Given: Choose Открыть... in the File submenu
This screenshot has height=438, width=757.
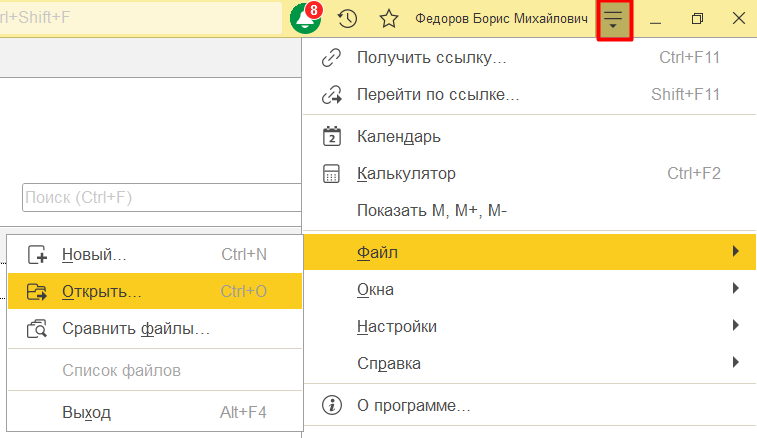Looking at the screenshot, I should click(x=155, y=291).
